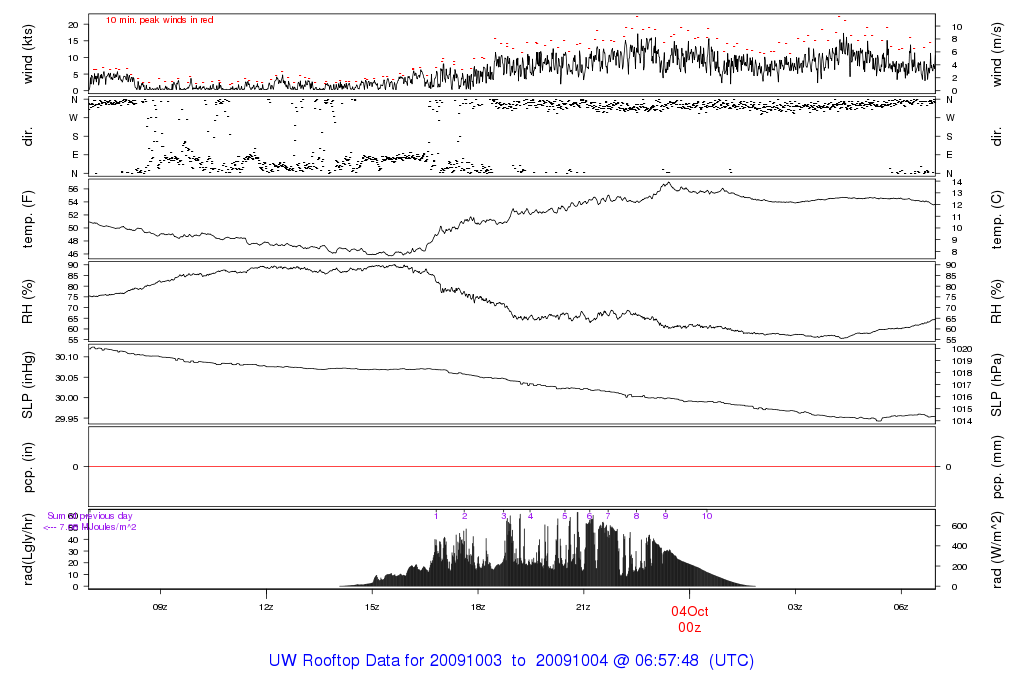This screenshot has width=1024, height=700.
Task: Click the '09z' time axis label
Action: [x=160, y=607]
